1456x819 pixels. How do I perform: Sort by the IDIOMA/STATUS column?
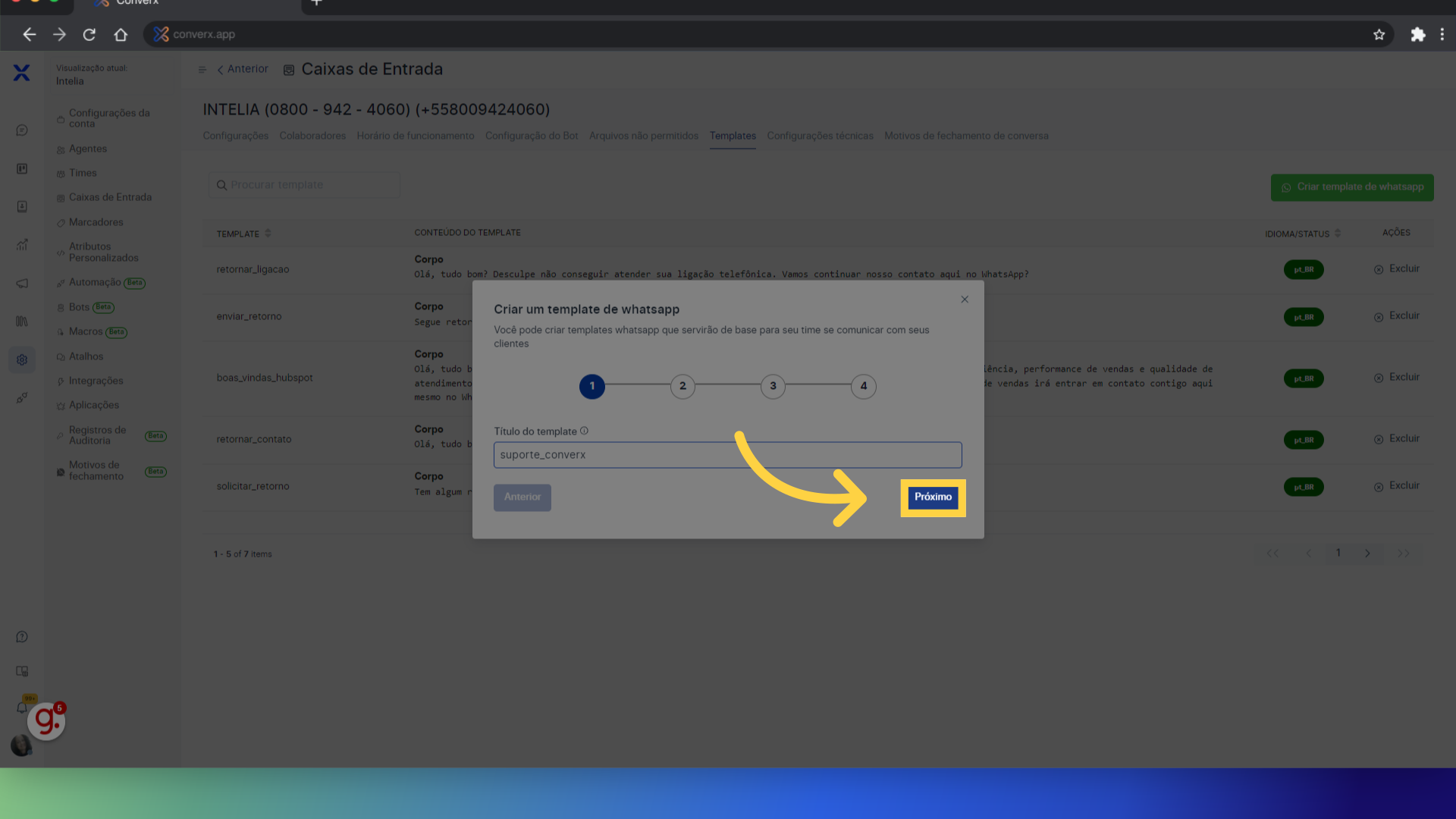[1303, 234]
